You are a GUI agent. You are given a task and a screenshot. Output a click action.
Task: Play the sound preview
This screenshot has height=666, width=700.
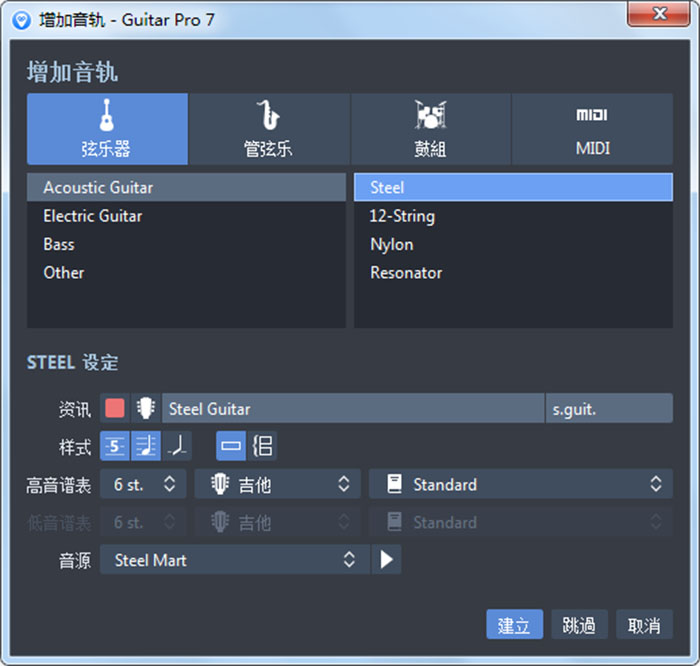[386, 559]
